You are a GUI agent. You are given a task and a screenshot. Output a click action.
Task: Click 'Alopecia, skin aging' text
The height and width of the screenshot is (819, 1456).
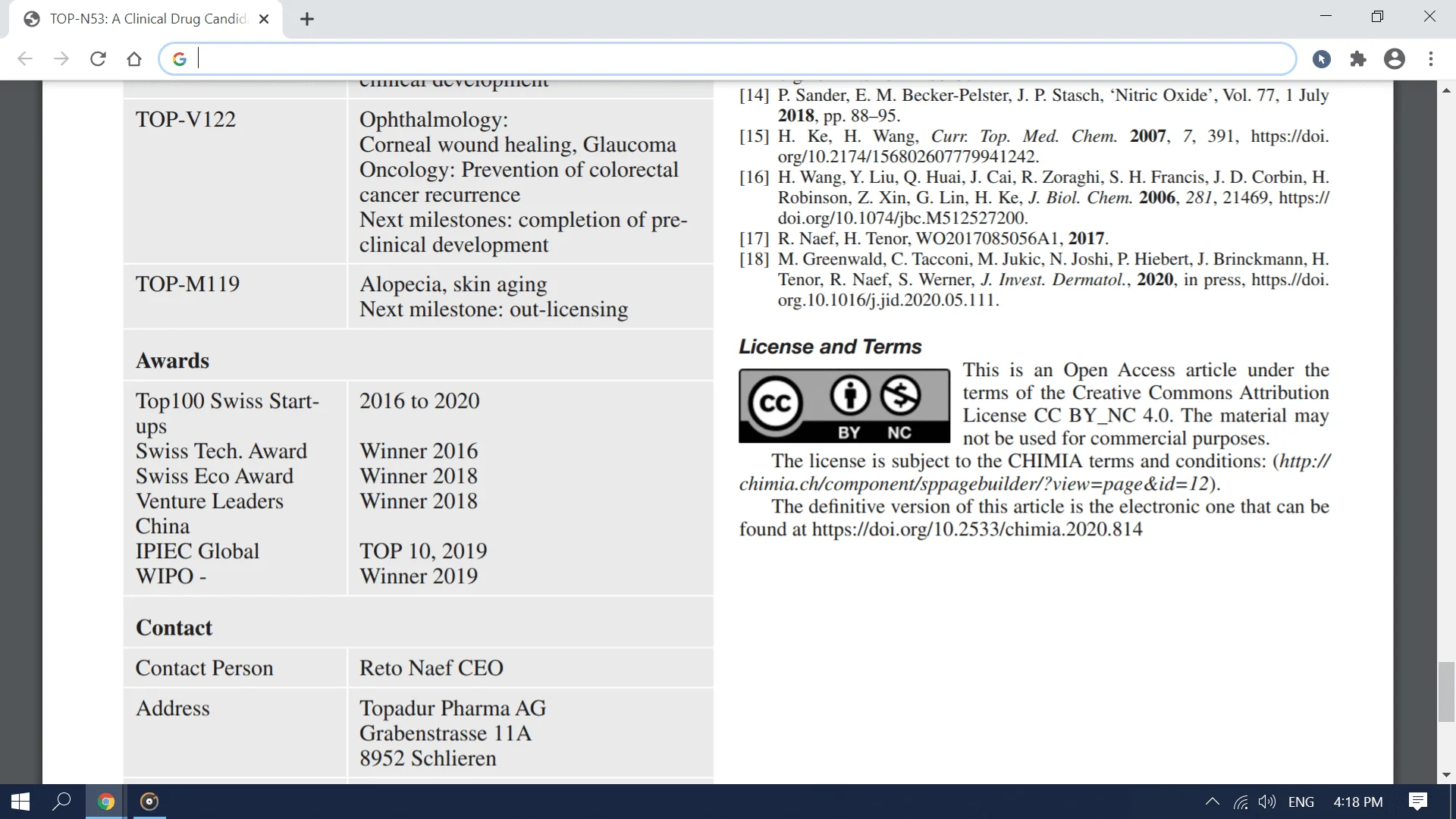tap(453, 284)
